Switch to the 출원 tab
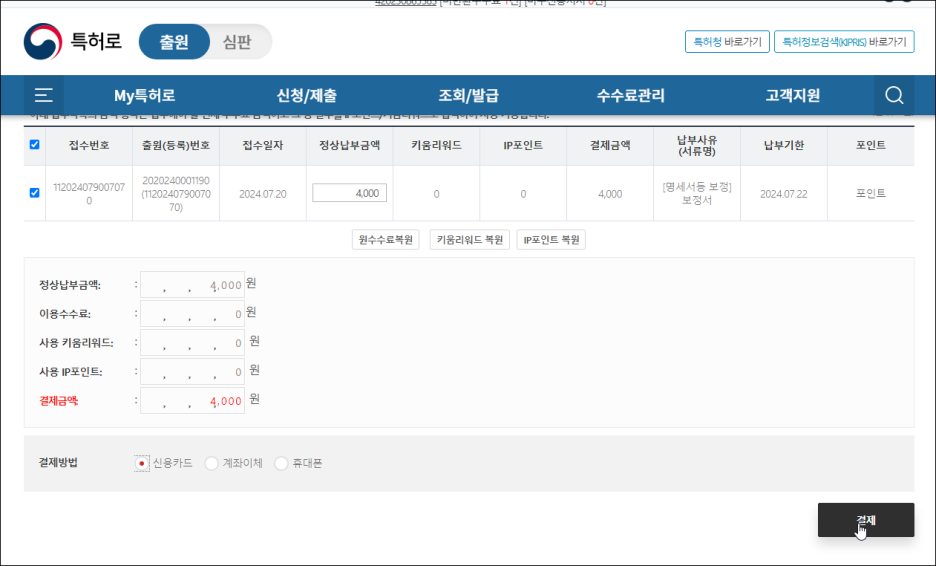Screen dimensions: 936x566 (174, 42)
